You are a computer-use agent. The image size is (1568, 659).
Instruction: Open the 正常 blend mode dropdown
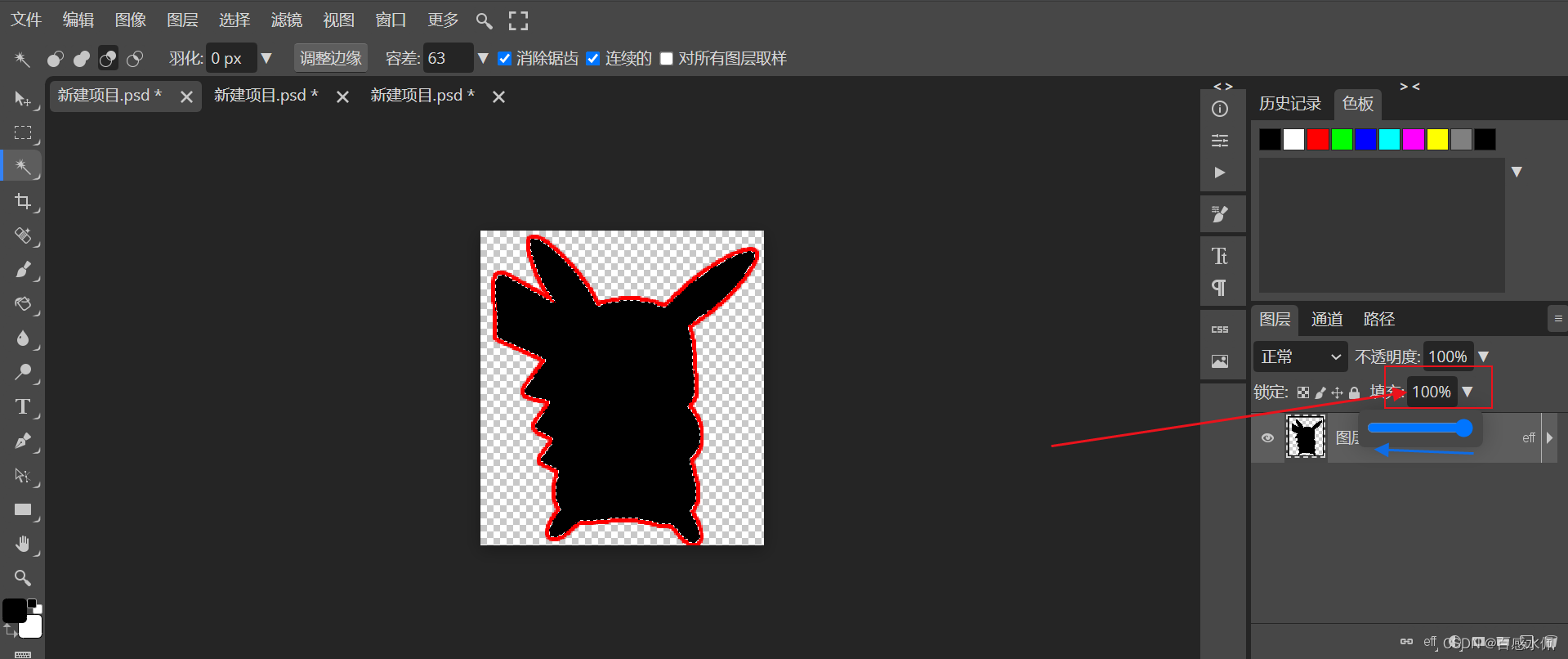point(1301,356)
